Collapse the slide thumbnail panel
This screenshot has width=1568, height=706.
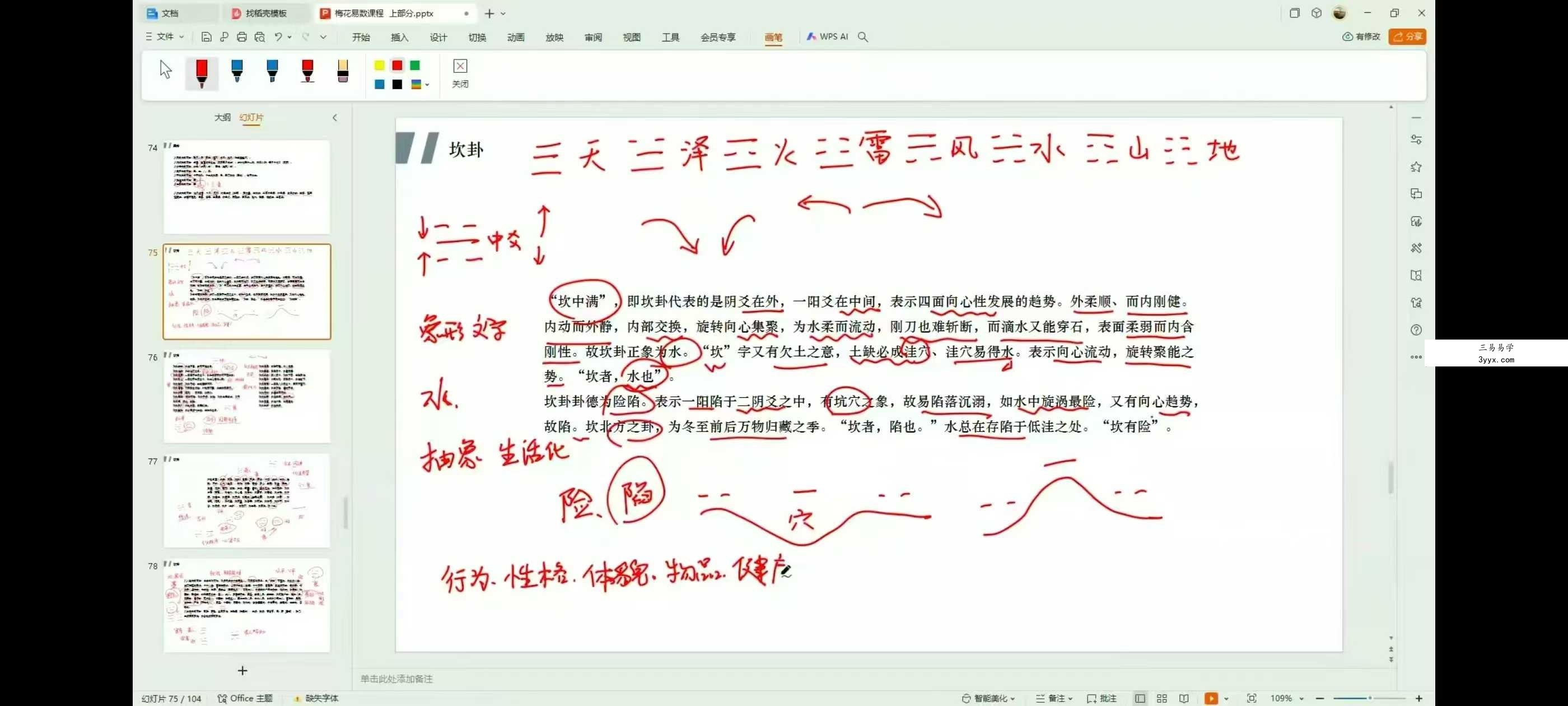334,118
